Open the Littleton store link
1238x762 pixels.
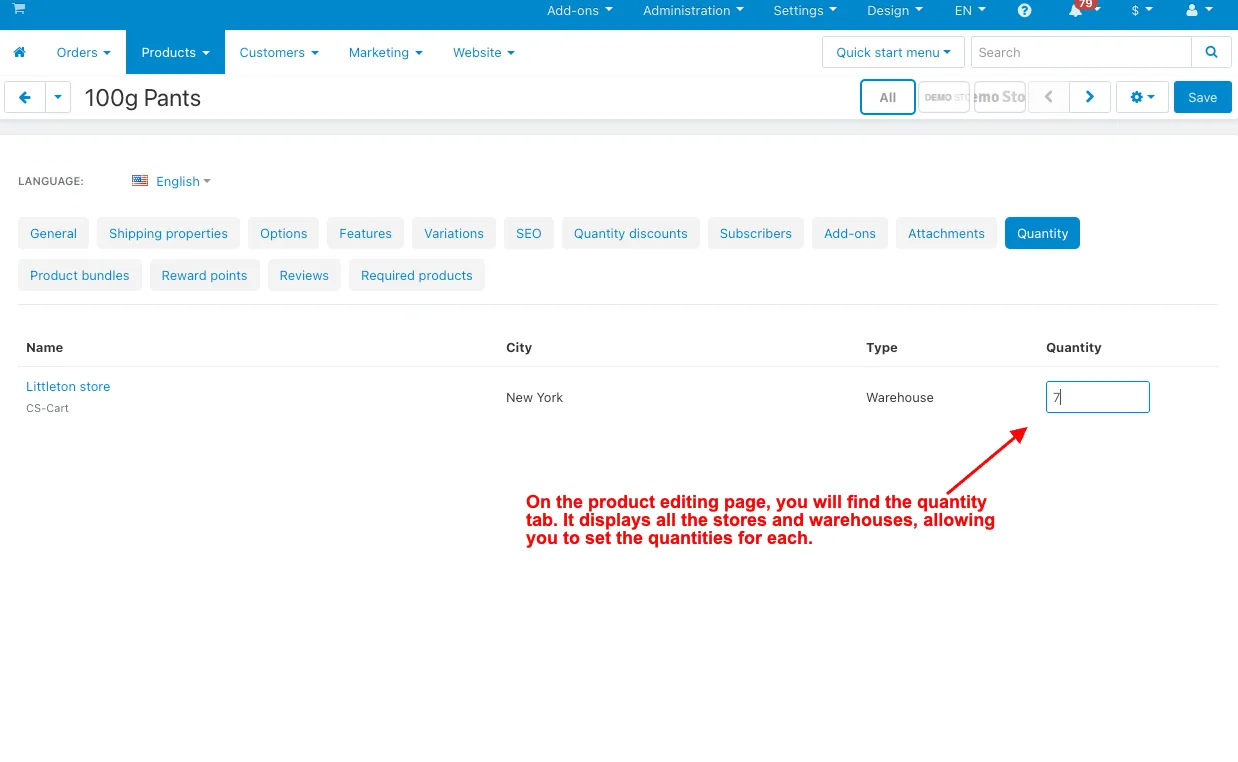68,386
